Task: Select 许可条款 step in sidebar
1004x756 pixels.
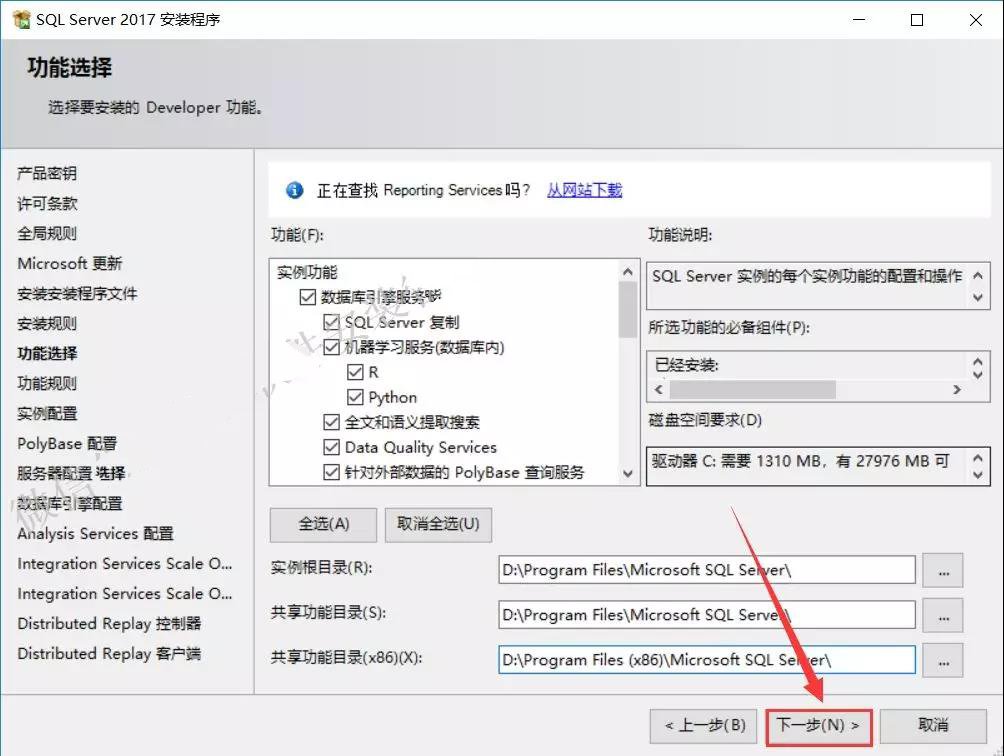Action: [47, 204]
